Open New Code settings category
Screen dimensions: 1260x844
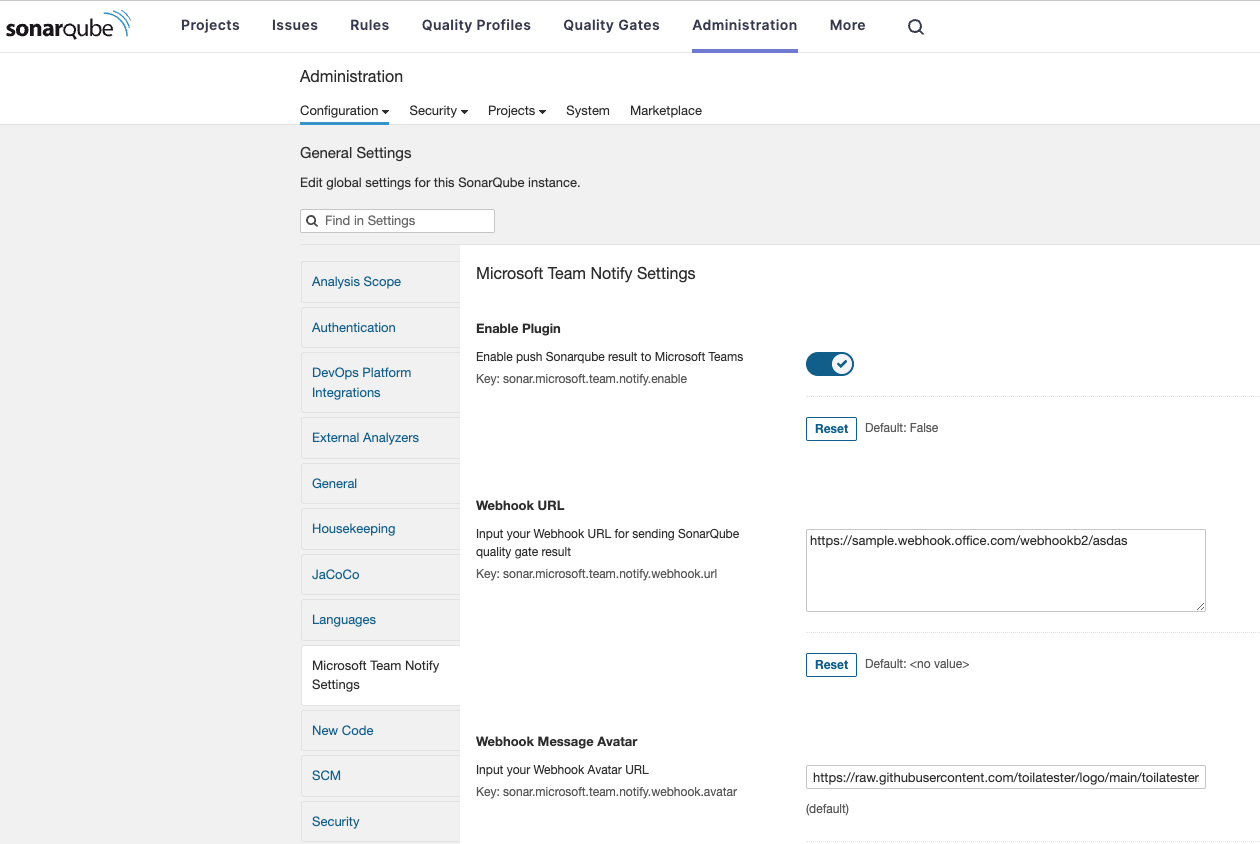pyautogui.click(x=380, y=731)
